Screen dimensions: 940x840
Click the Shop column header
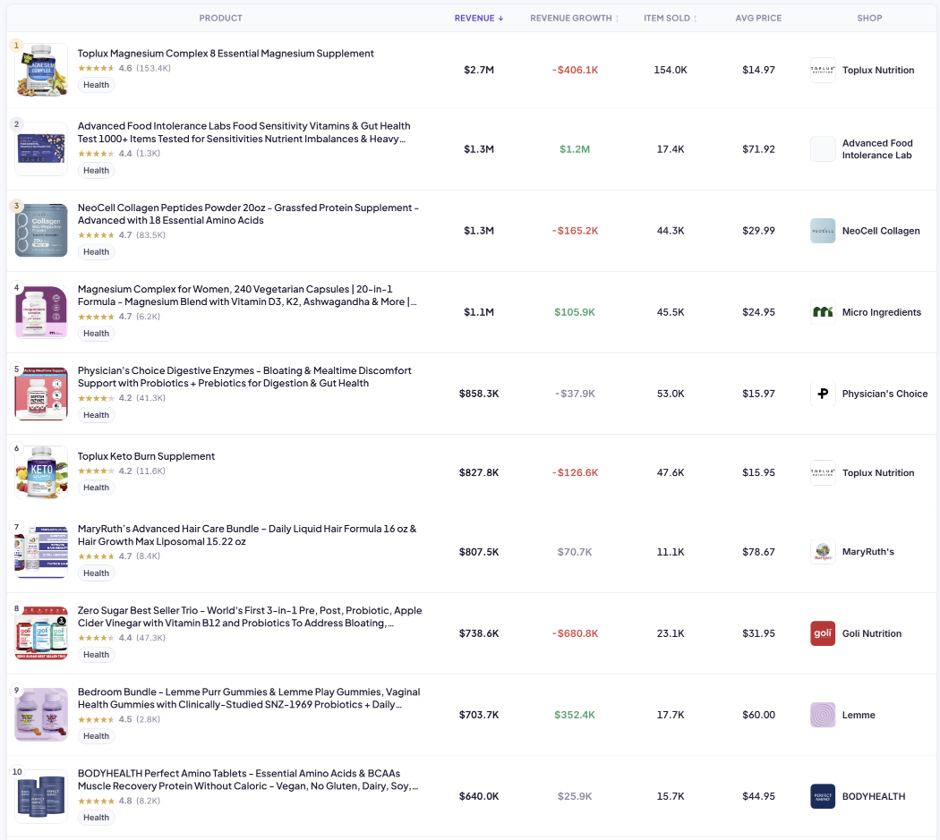coord(869,18)
